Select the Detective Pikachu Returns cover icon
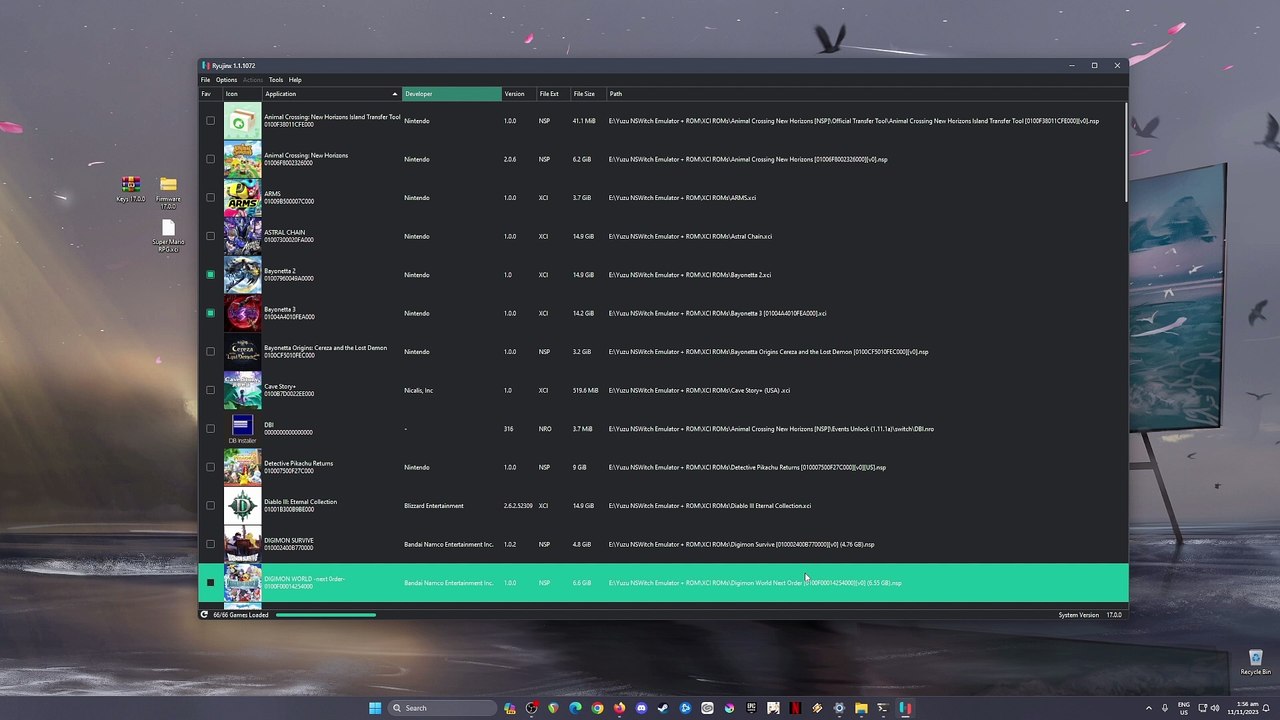The width and height of the screenshot is (1280, 720). point(242,467)
